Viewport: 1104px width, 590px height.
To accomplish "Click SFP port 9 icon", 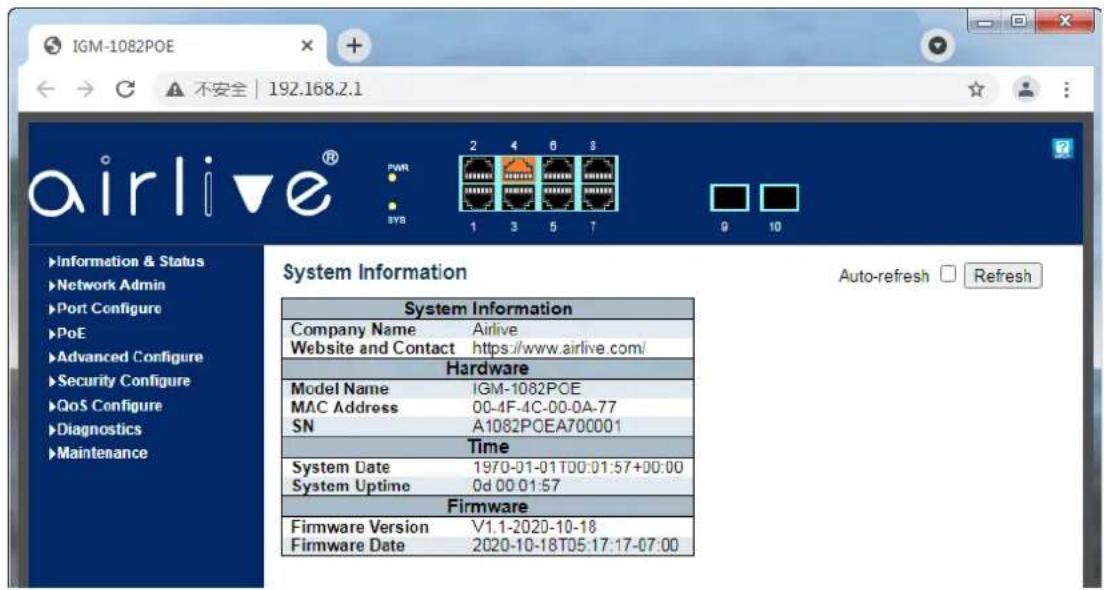I will point(729,198).
